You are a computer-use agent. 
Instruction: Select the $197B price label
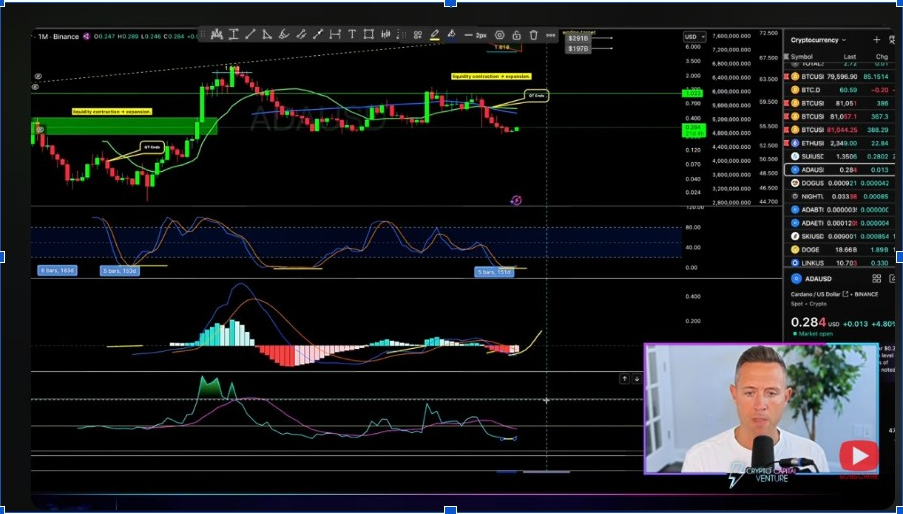pos(578,49)
